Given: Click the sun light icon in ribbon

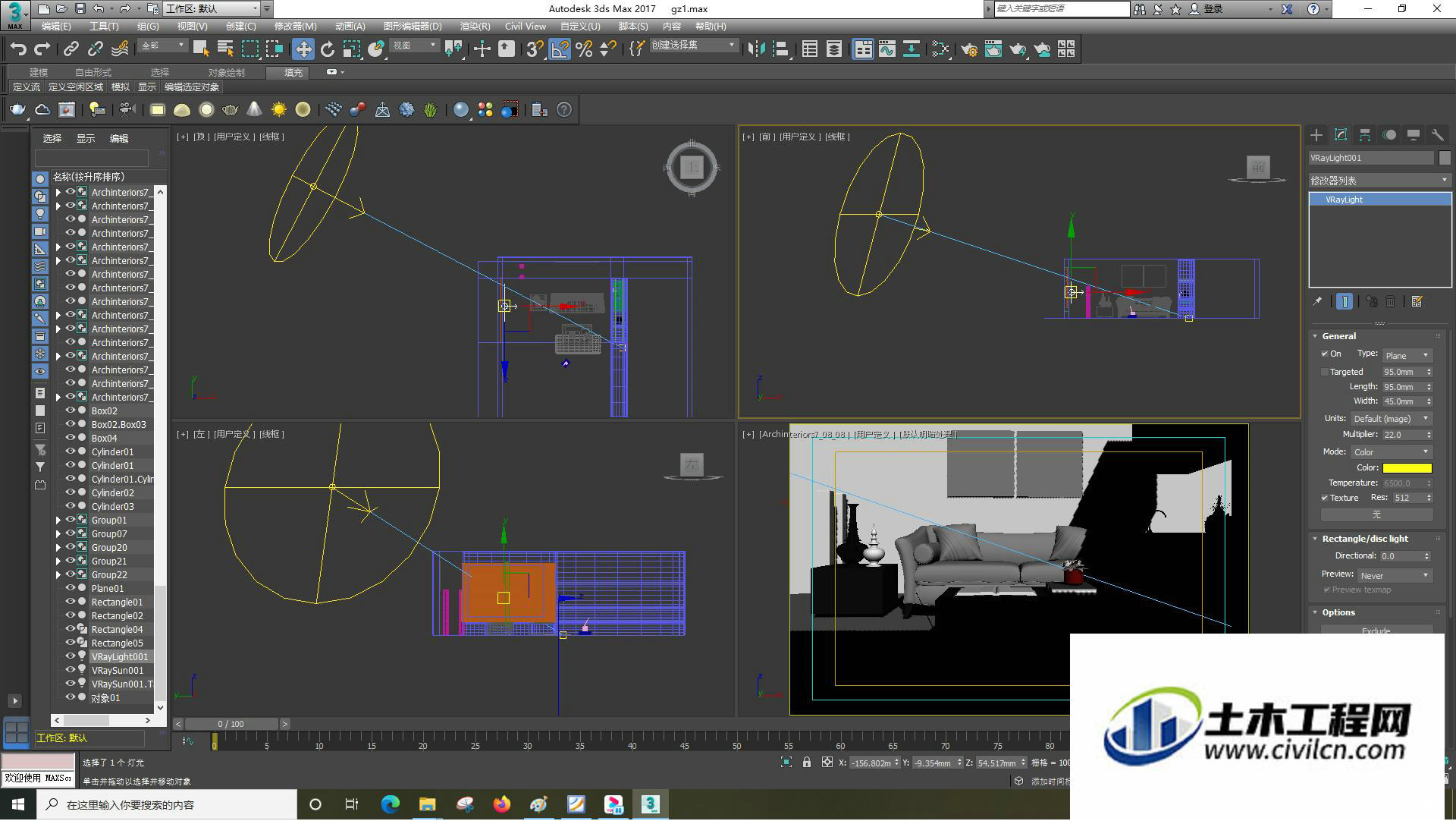Looking at the screenshot, I should click(279, 110).
